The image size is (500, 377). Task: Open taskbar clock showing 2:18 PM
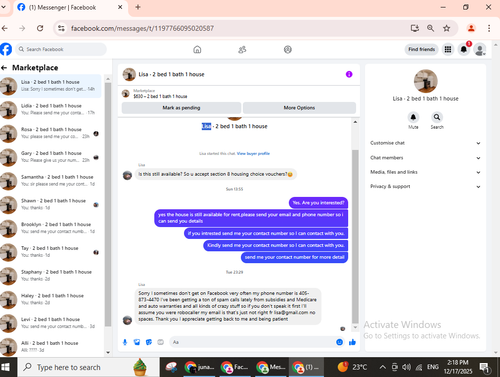pyautogui.click(x=458, y=367)
